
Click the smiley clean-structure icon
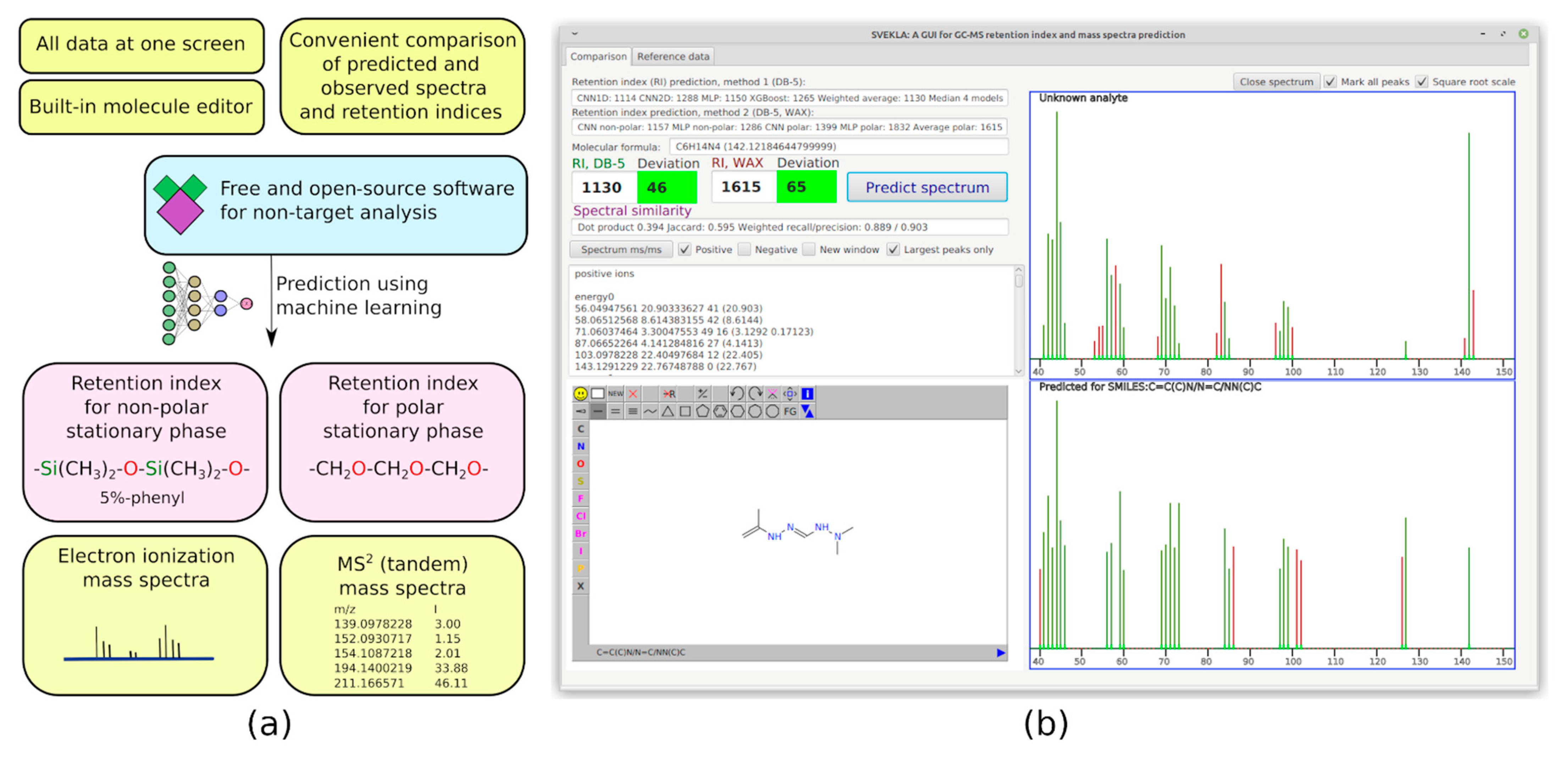pos(580,394)
